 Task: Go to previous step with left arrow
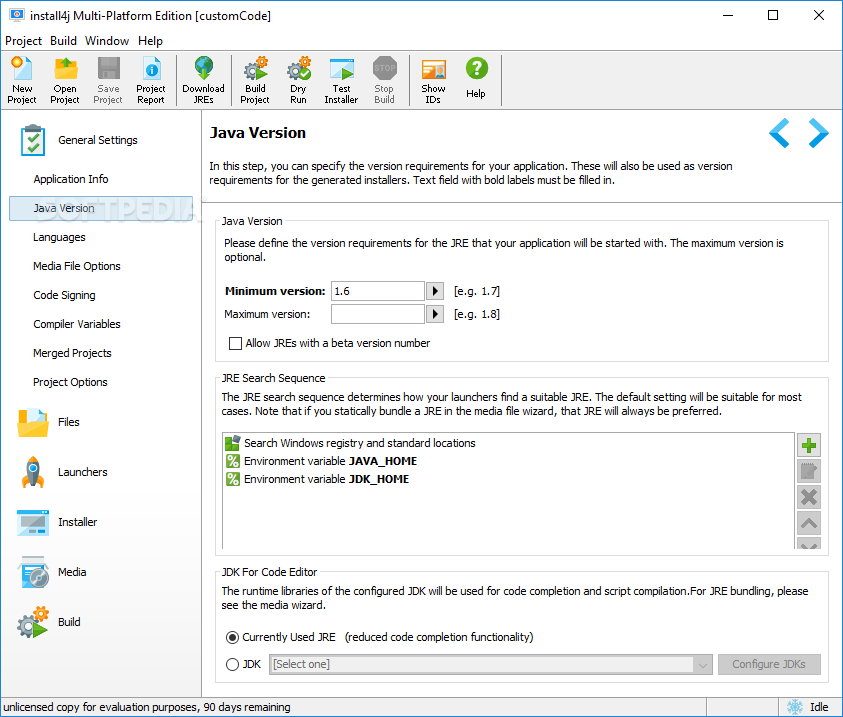pos(779,133)
